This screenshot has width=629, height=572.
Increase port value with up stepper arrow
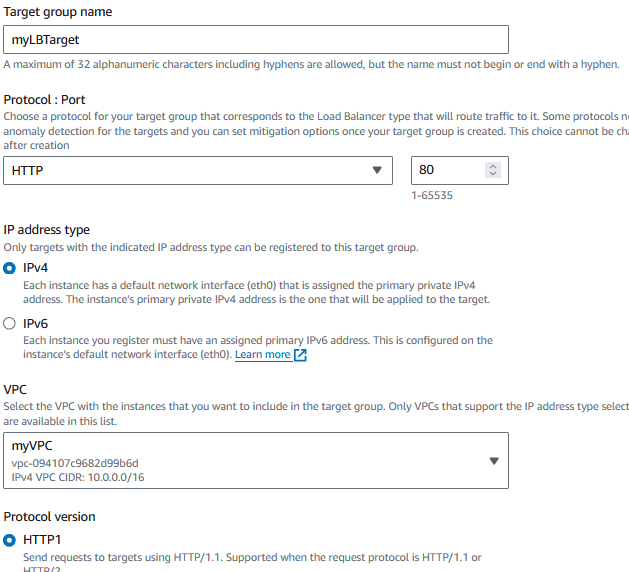click(493, 166)
